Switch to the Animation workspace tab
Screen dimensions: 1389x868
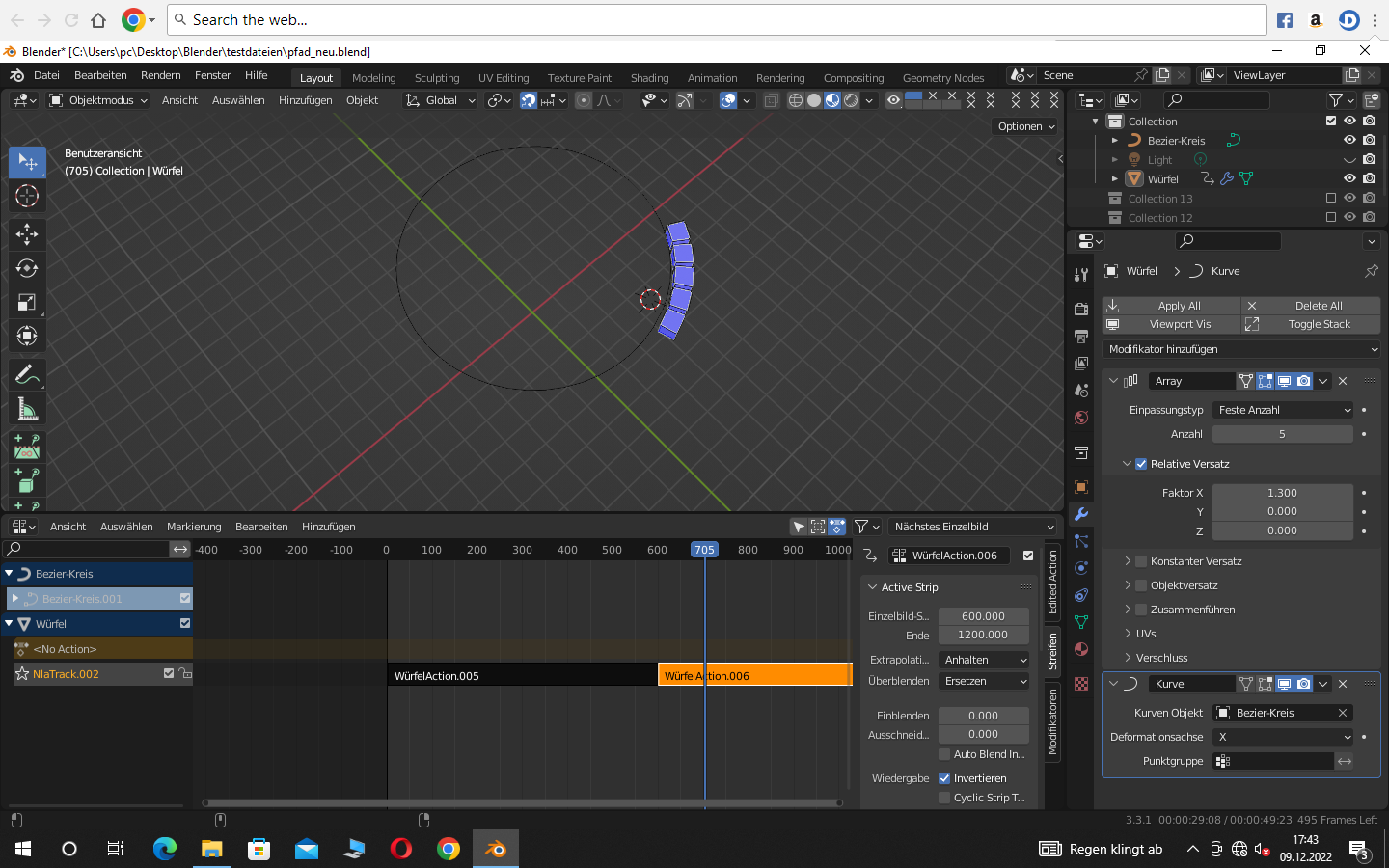click(x=712, y=78)
